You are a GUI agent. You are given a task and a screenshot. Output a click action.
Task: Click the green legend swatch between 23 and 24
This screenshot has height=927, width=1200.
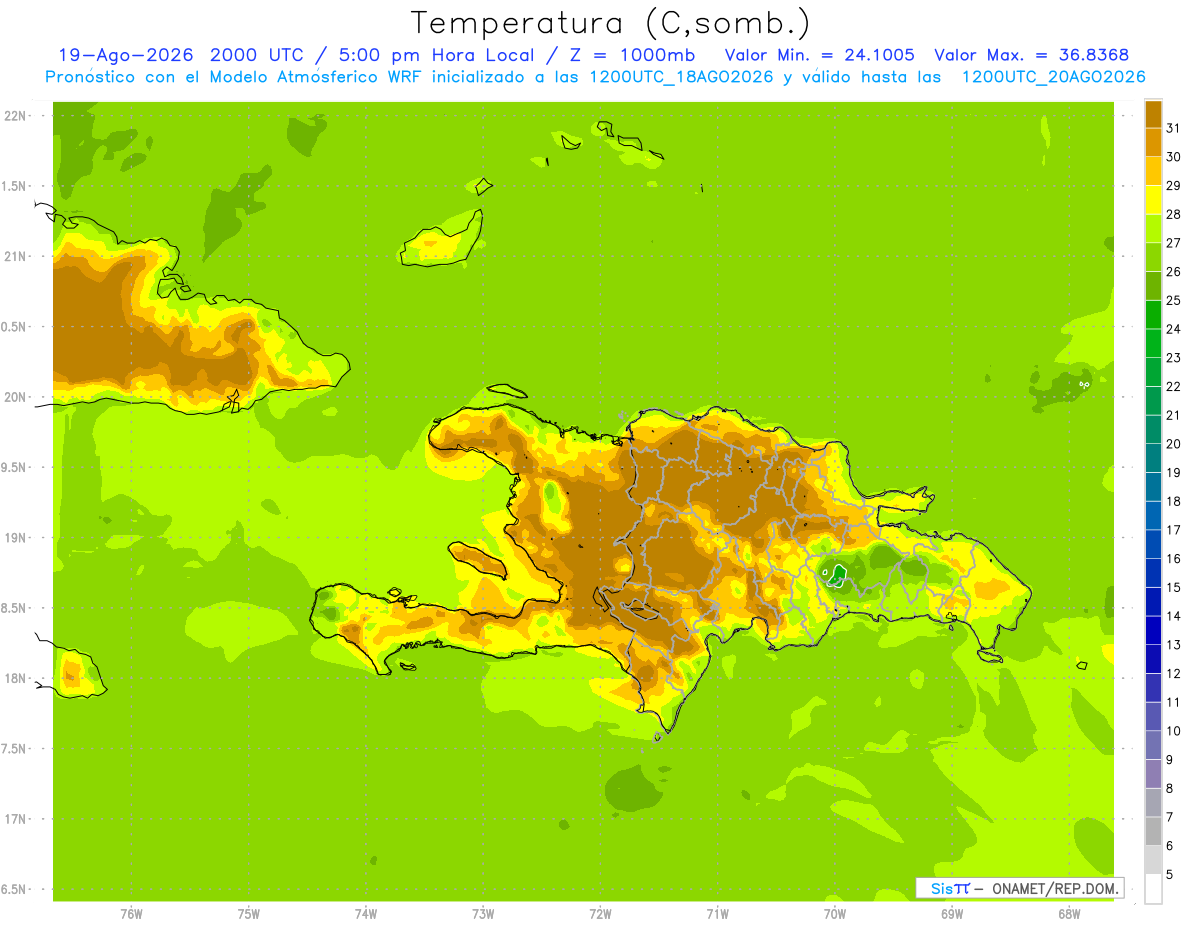tap(1153, 343)
